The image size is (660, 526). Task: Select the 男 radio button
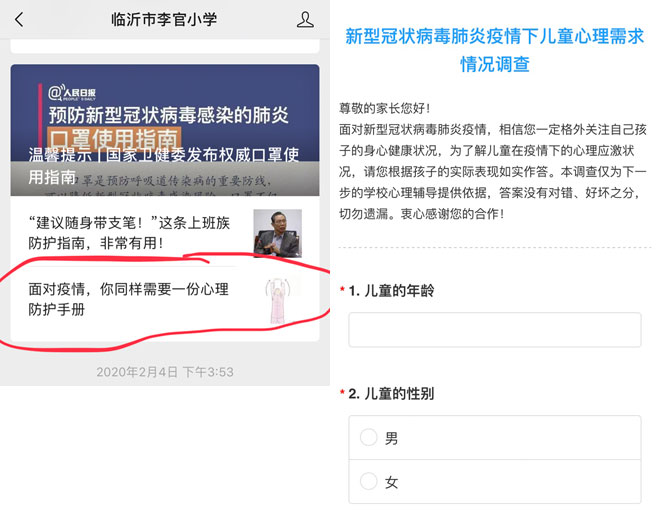click(x=368, y=438)
